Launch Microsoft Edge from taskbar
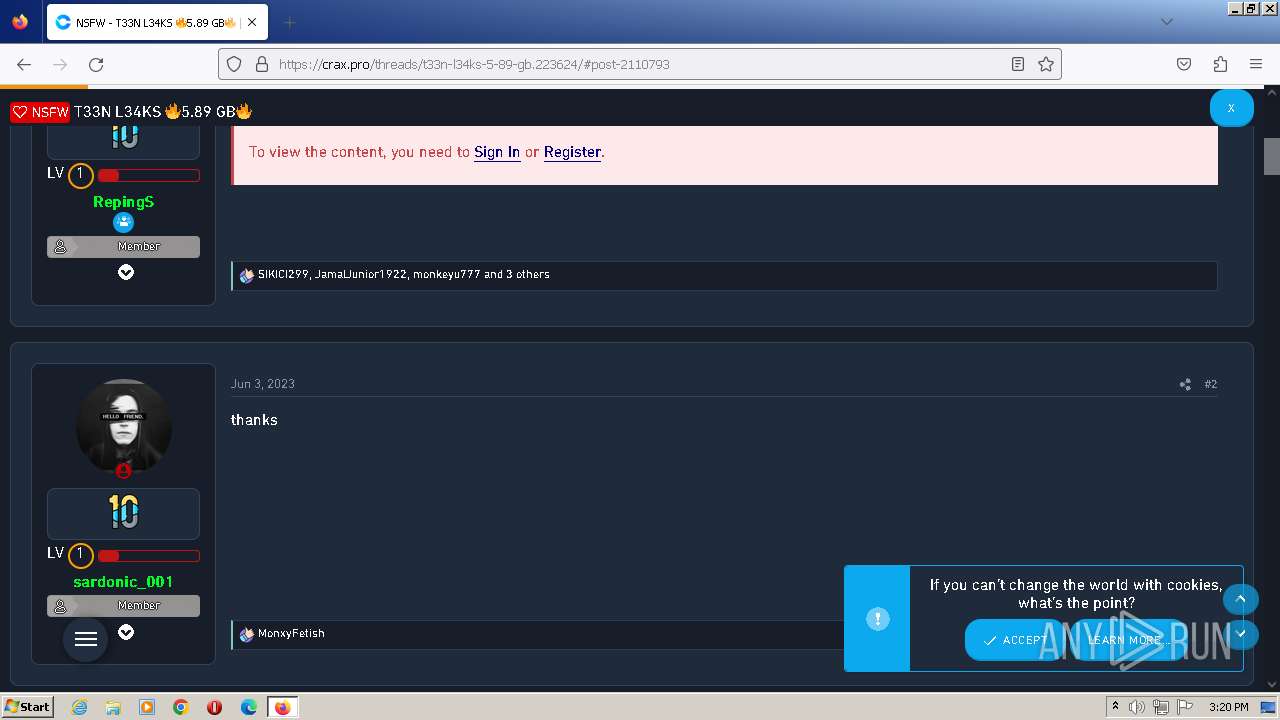Screen dimensions: 1280x720 coord(248,707)
